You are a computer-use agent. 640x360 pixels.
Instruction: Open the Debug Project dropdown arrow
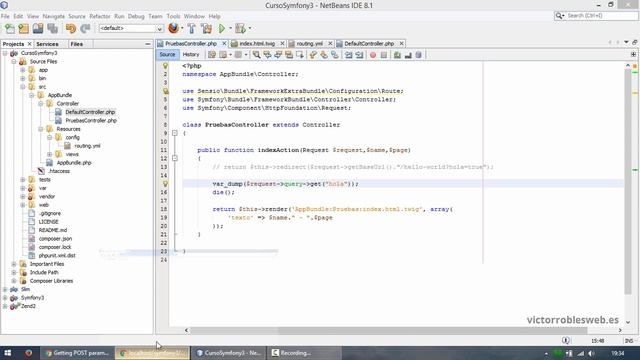pos(250,28)
